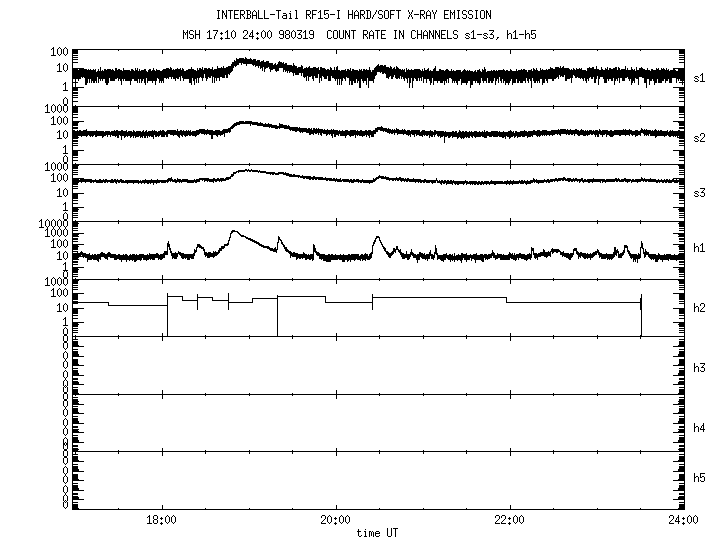Click the 'time UT' axis title
Viewport: 720px width, 550px height.
point(378,532)
